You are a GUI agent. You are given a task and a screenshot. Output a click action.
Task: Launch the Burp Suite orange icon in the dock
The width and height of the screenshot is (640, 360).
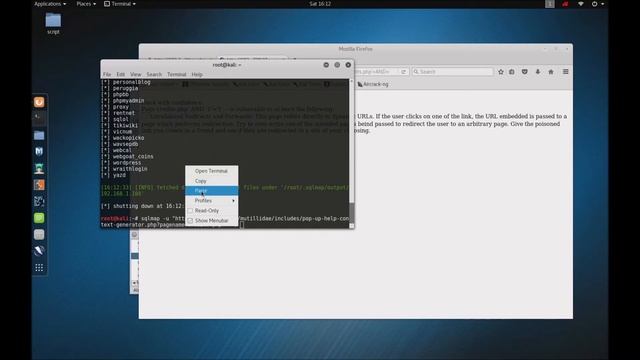39,185
